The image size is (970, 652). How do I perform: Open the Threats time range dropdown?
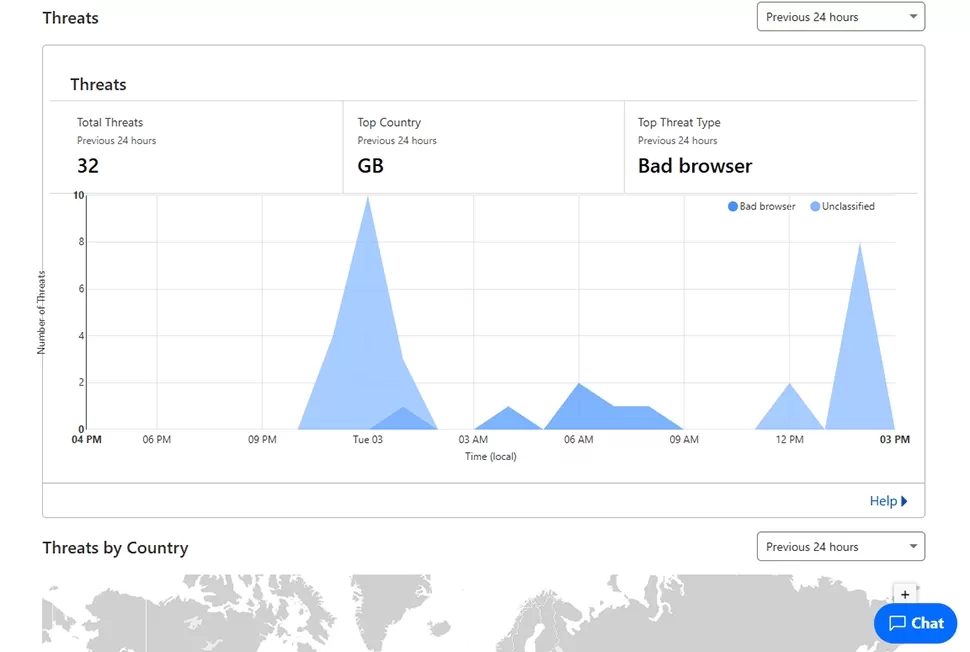[x=840, y=17]
